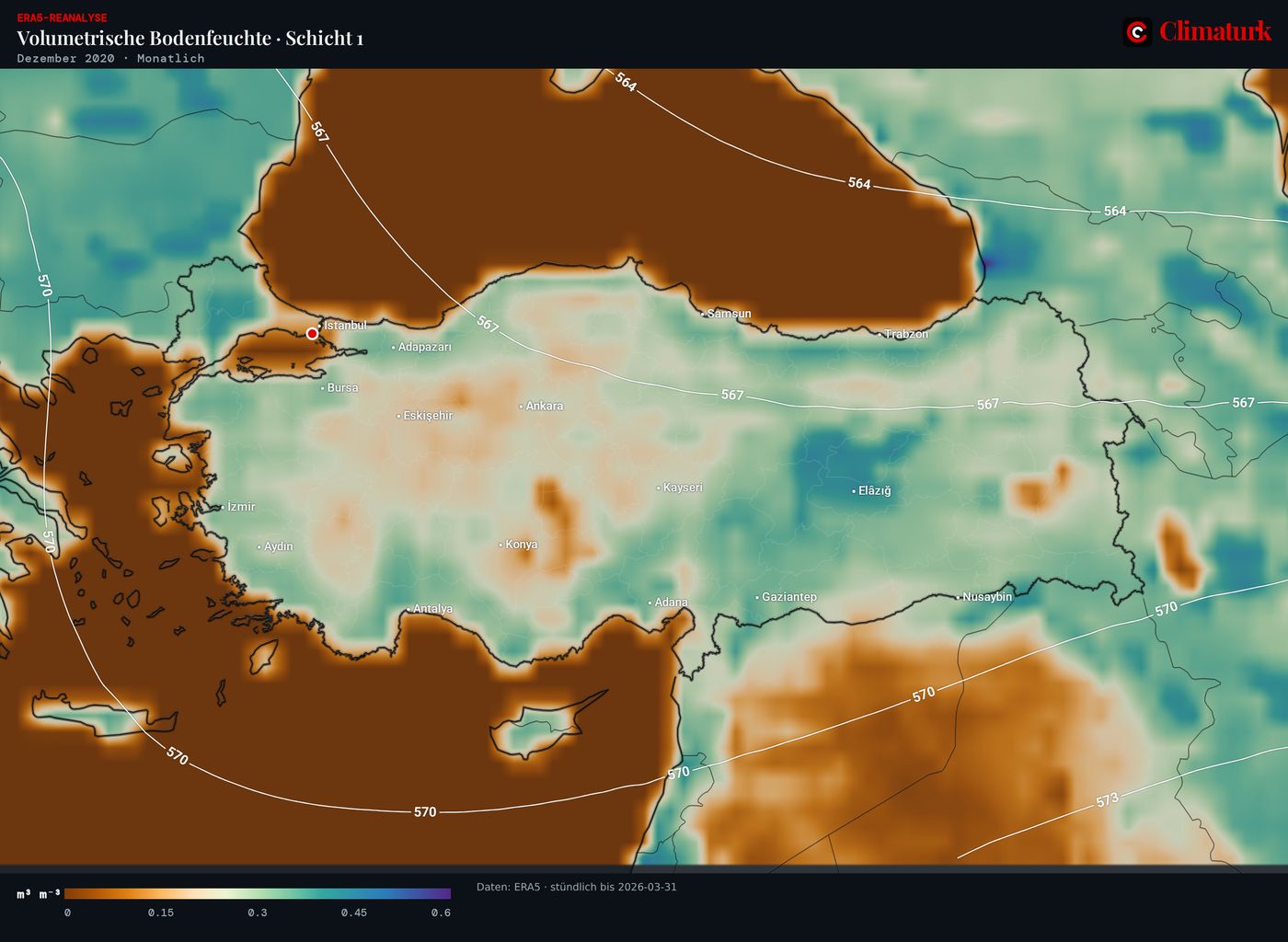Click the Climaturk logo icon
1288x942 pixels.
point(1138,32)
